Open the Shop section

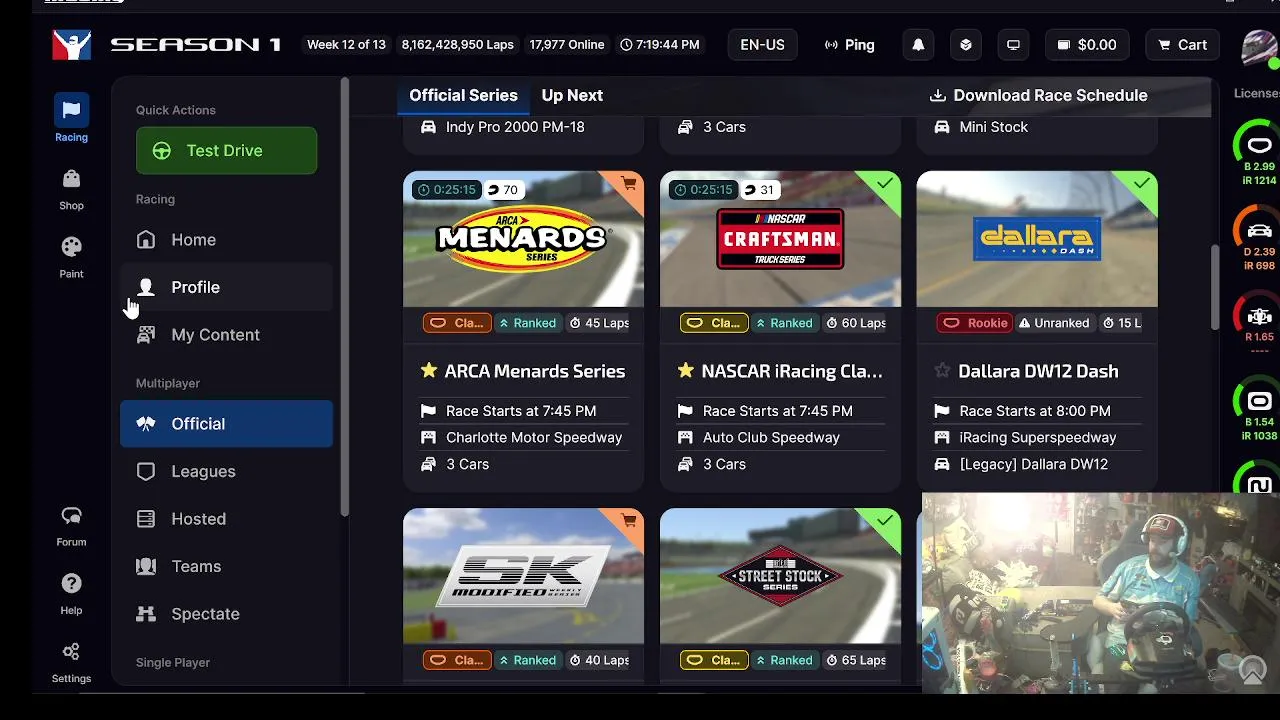[x=71, y=188]
